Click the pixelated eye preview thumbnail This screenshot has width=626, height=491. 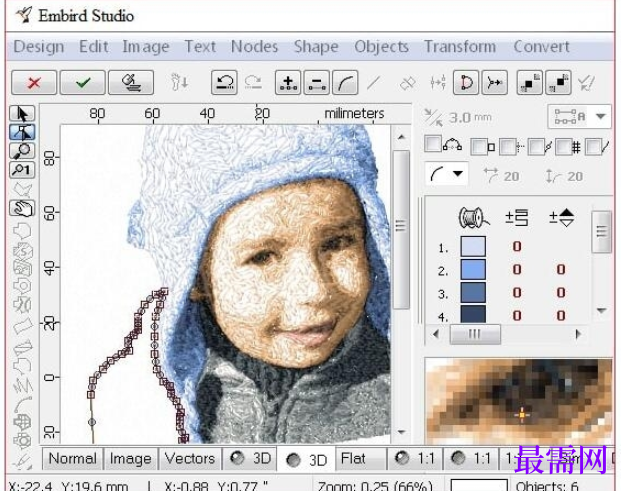pyautogui.click(x=518, y=401)
